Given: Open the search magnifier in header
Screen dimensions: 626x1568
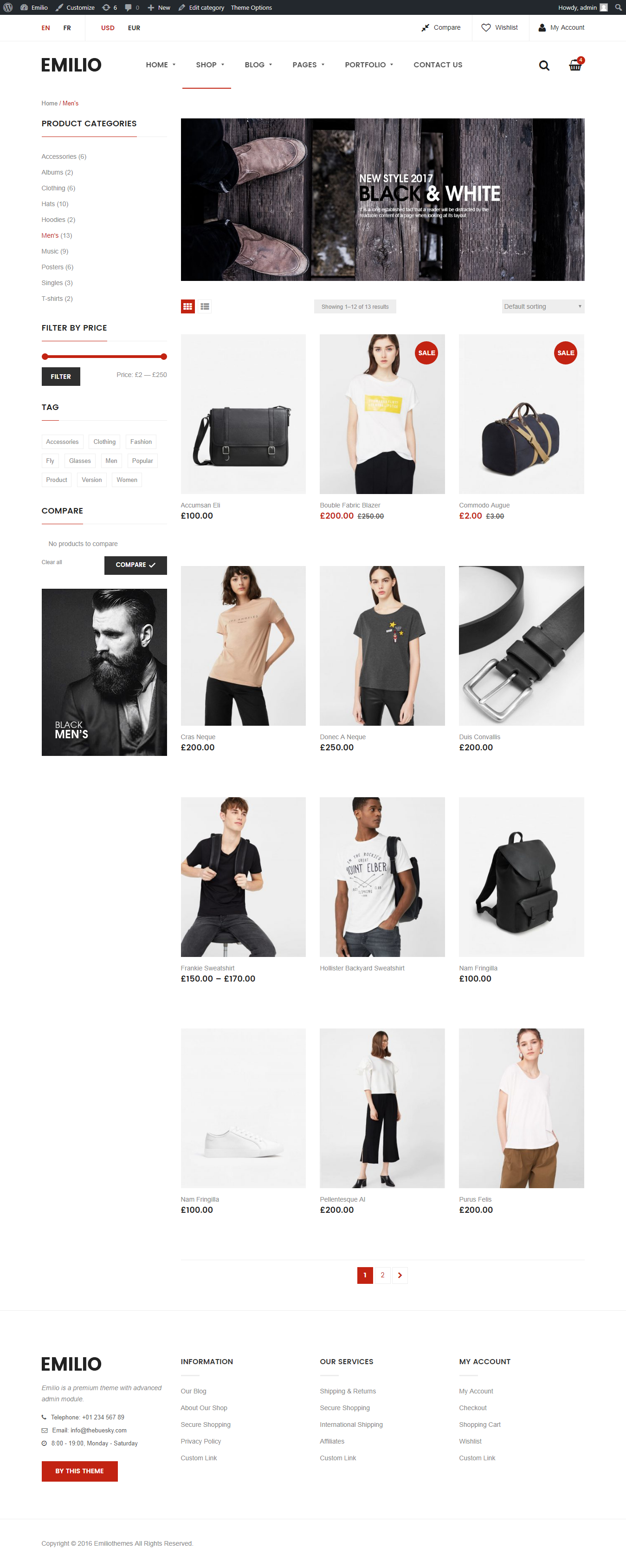Looking at the screenshot, I should (544, 65).
